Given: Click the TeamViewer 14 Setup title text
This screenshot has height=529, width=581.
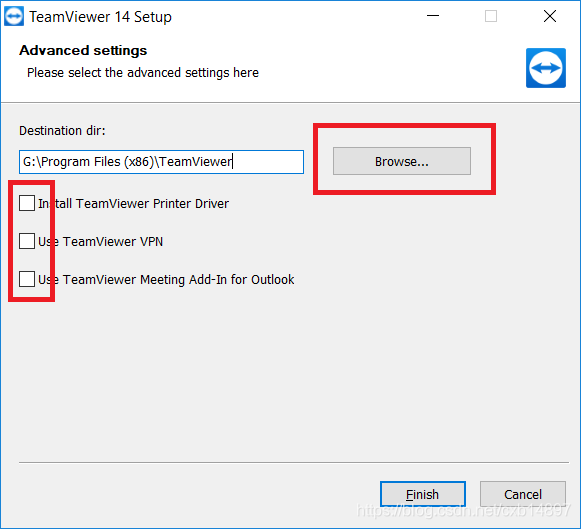Looking at the screenshot, I should point(100,17).
